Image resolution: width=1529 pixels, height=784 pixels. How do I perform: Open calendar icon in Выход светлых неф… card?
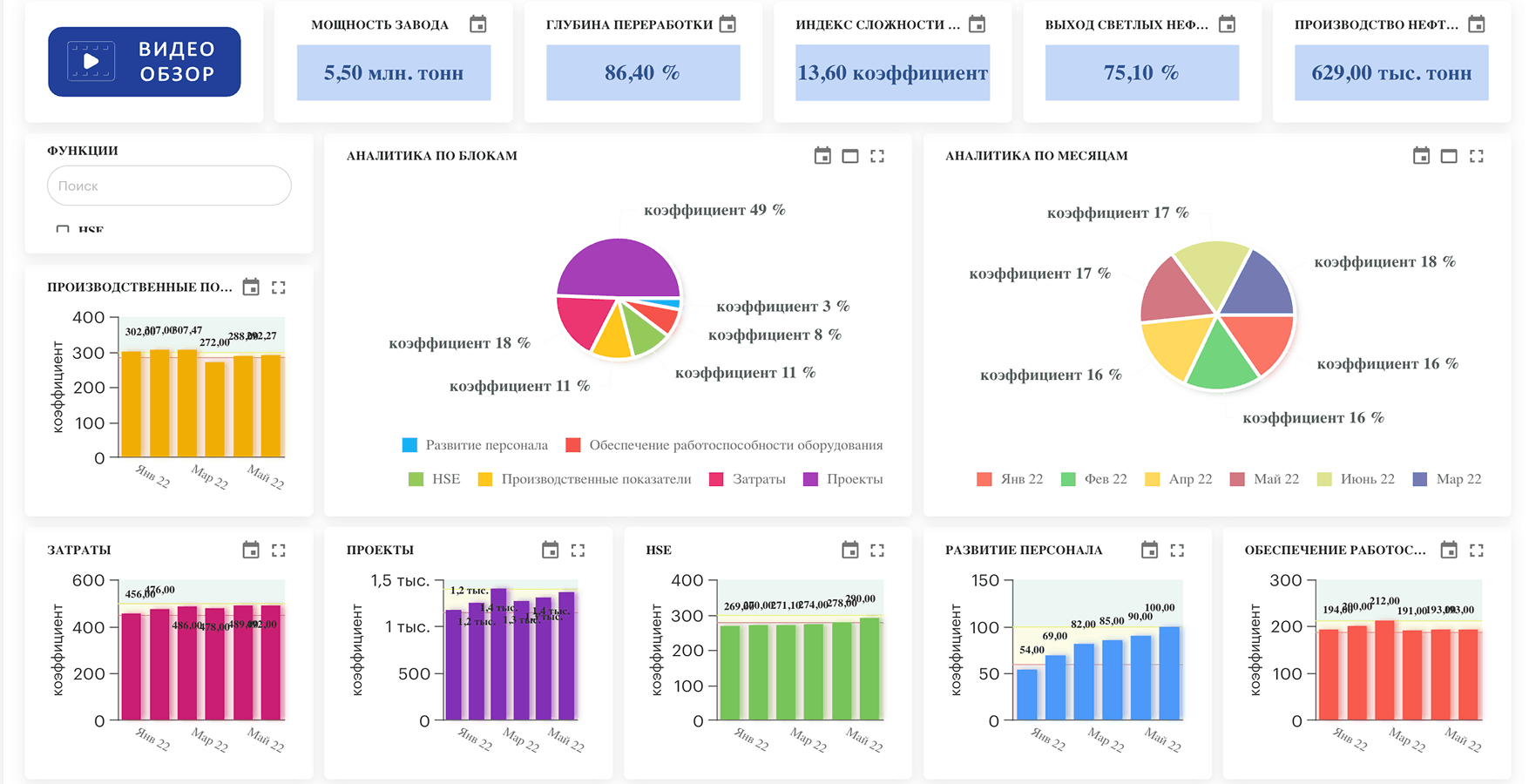click(x=1227, y=24)
